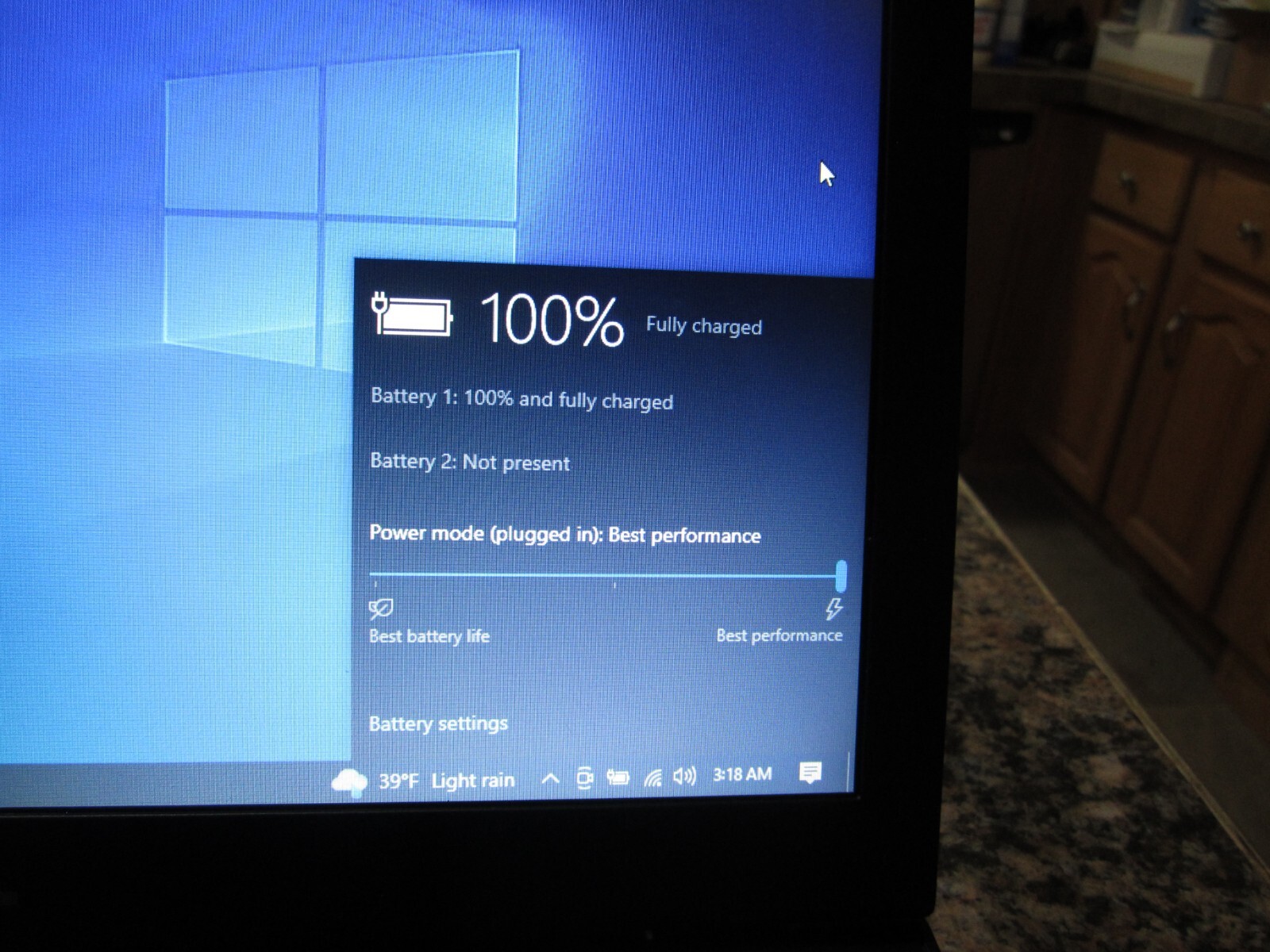Open Battery settings link
Viewport: 1270px width, 952px height.
438,724
